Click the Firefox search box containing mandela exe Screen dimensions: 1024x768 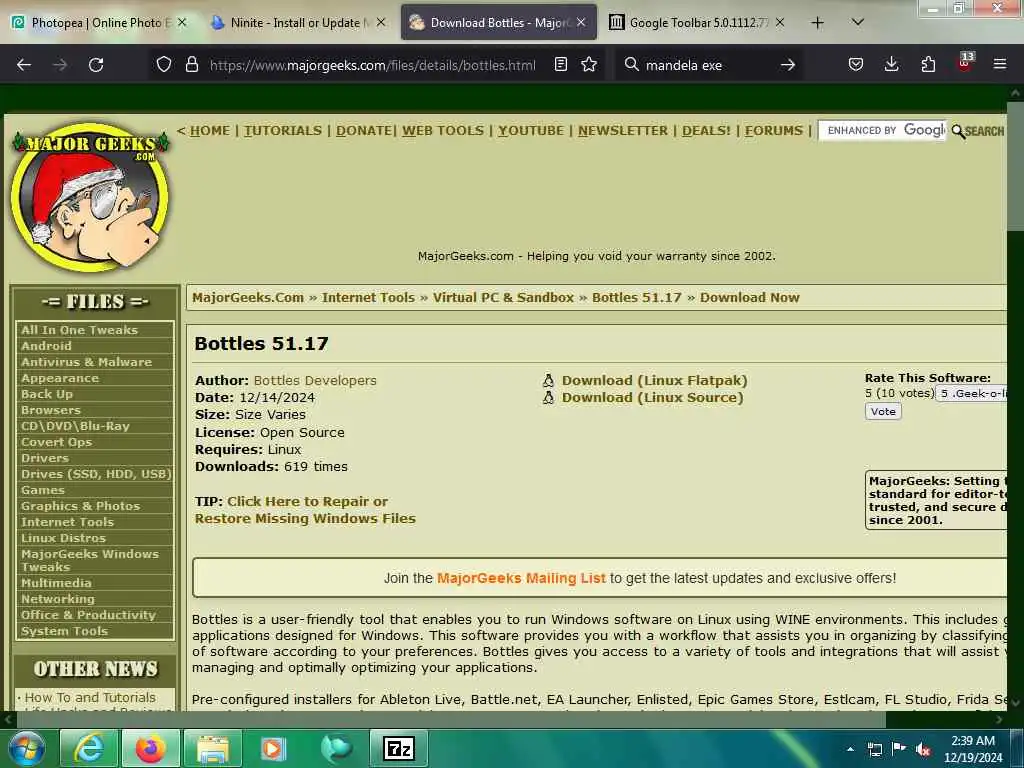[x=709, y=65]
